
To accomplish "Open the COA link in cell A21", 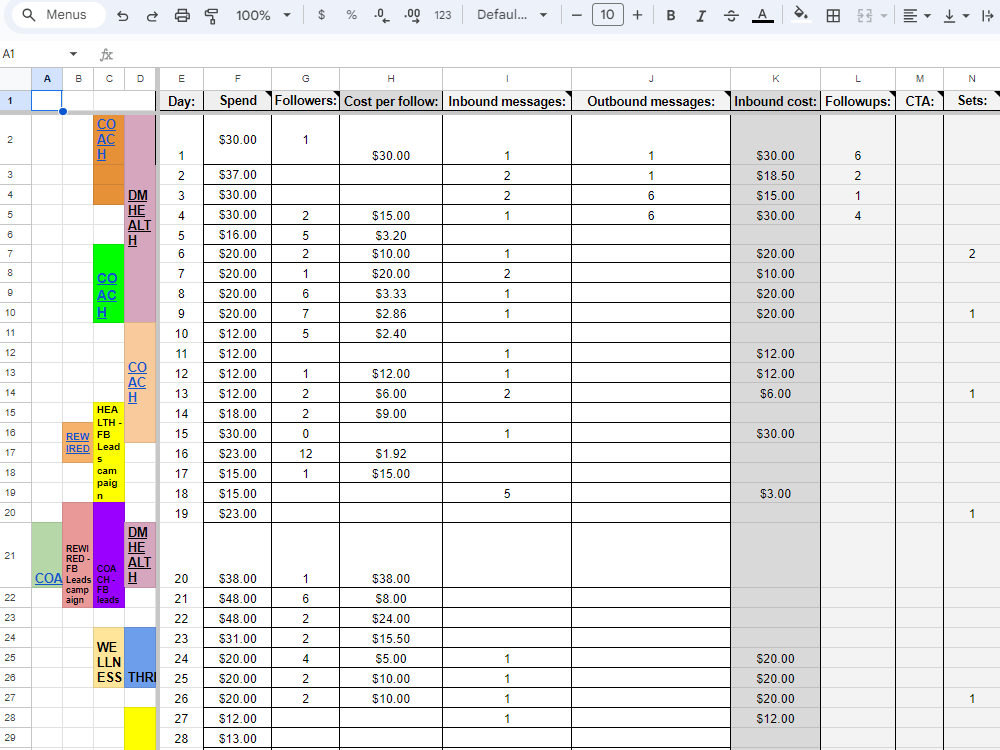I will click(48, 578).
